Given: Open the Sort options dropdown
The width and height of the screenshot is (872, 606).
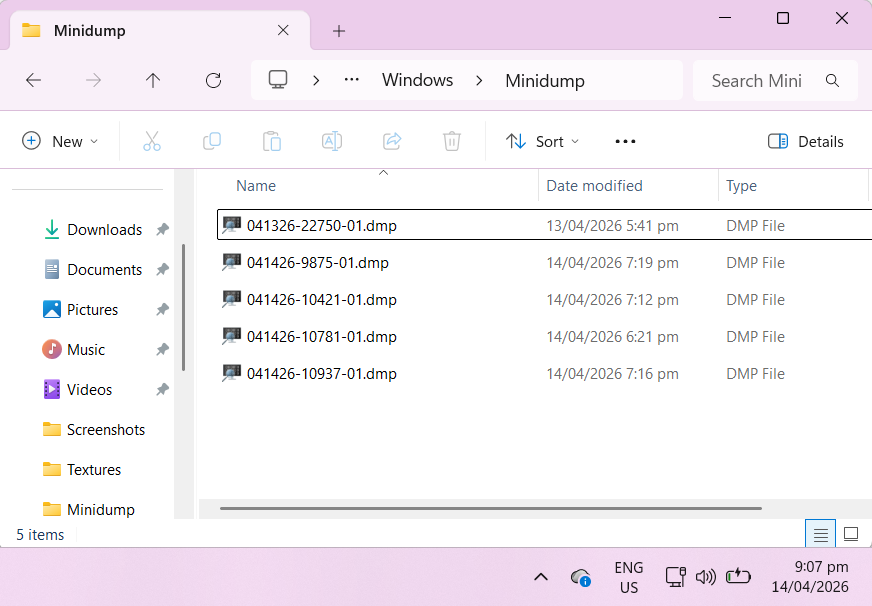Looking at the screenshot, I should (543, 142).
